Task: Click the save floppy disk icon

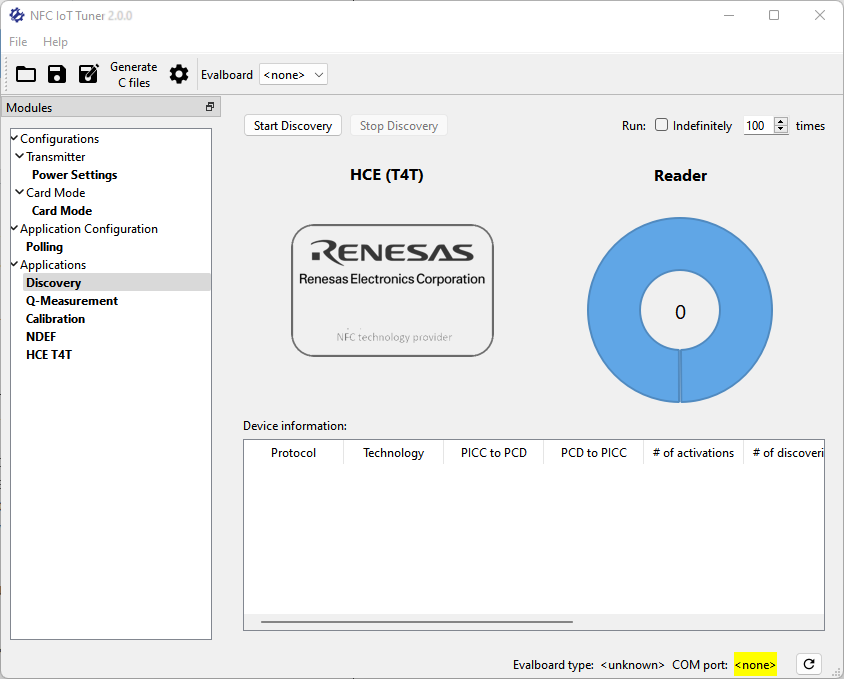Action: click(x=57, y=74)
